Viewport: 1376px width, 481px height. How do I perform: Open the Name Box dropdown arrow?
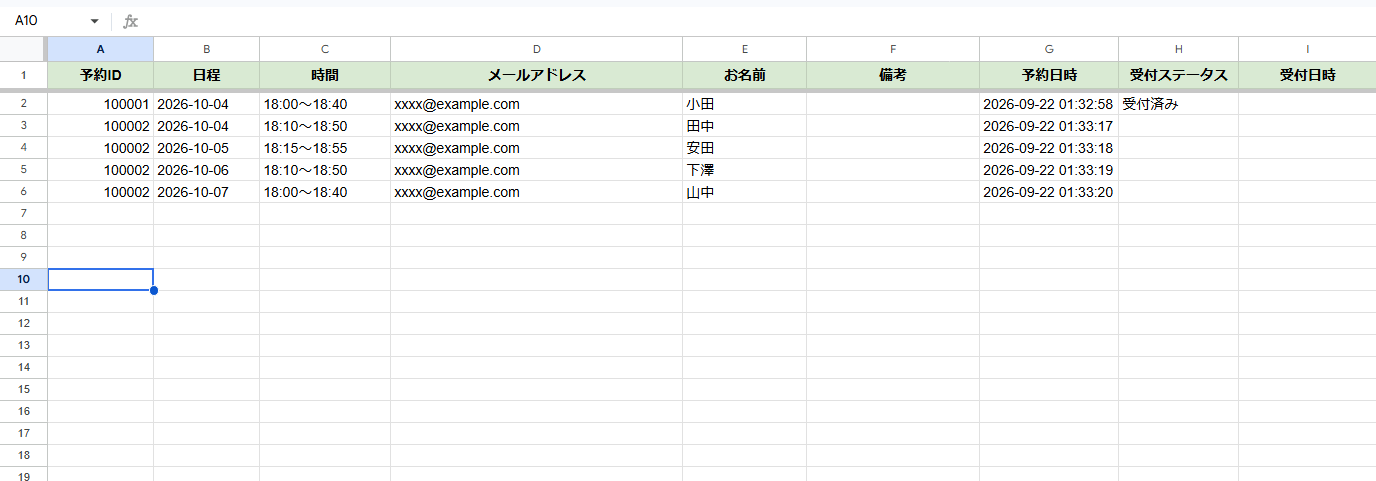click(95, 21)
